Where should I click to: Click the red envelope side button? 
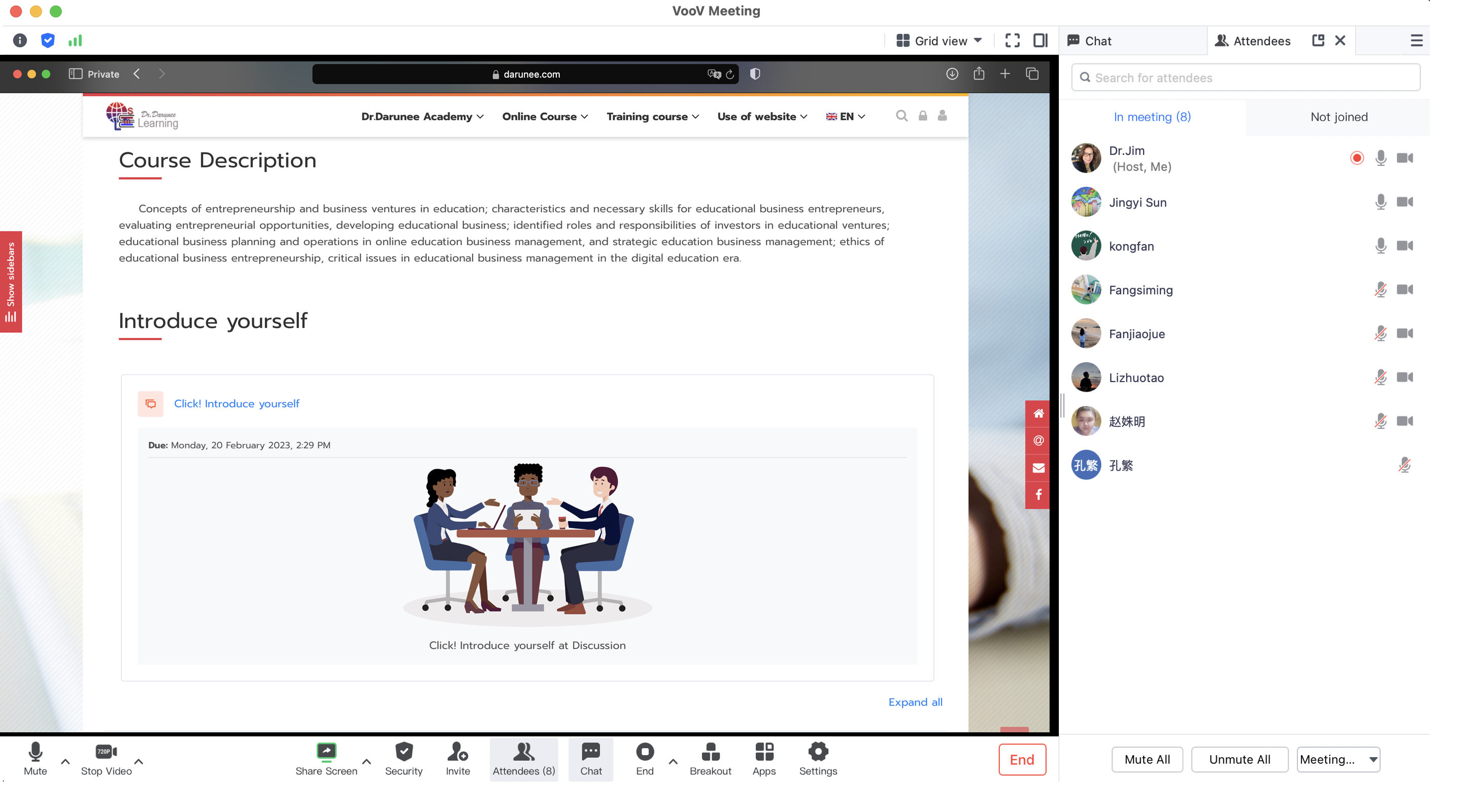1038,468
